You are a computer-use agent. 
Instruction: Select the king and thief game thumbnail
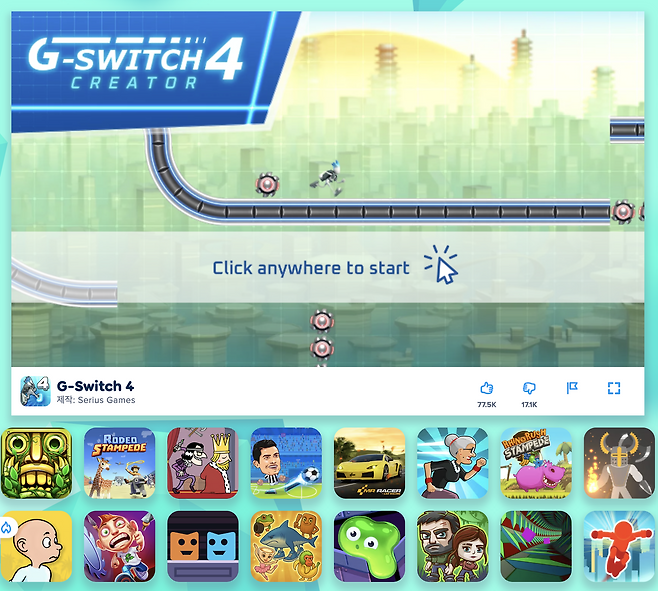203,463
